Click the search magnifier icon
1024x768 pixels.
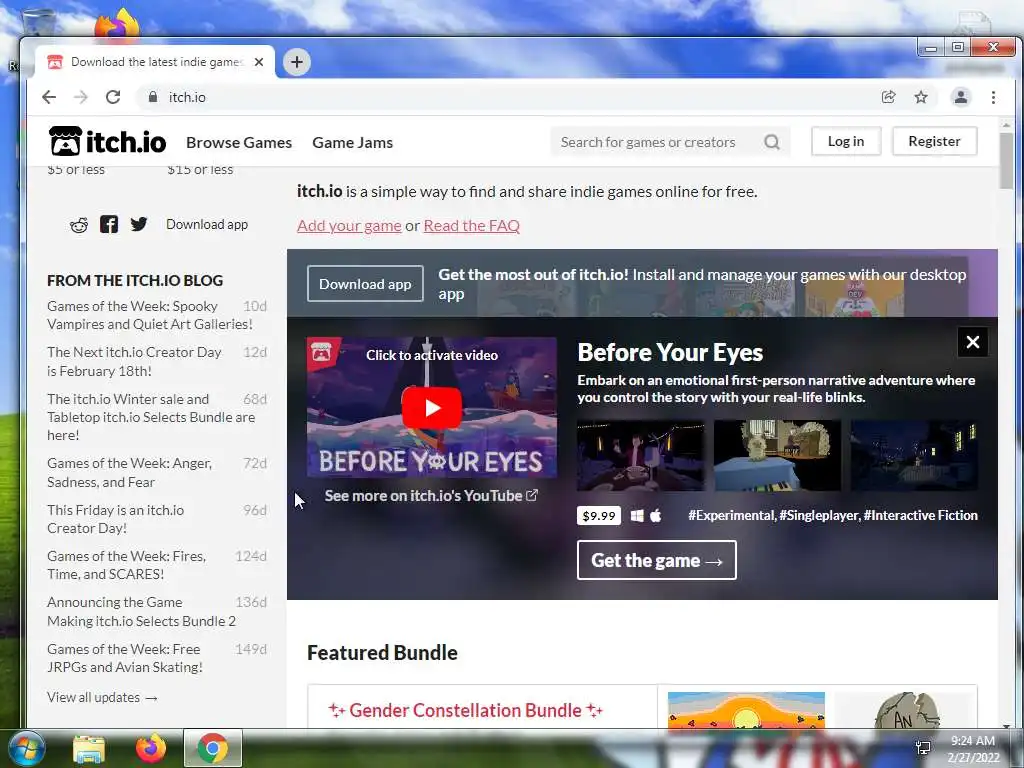coord(772,142)
